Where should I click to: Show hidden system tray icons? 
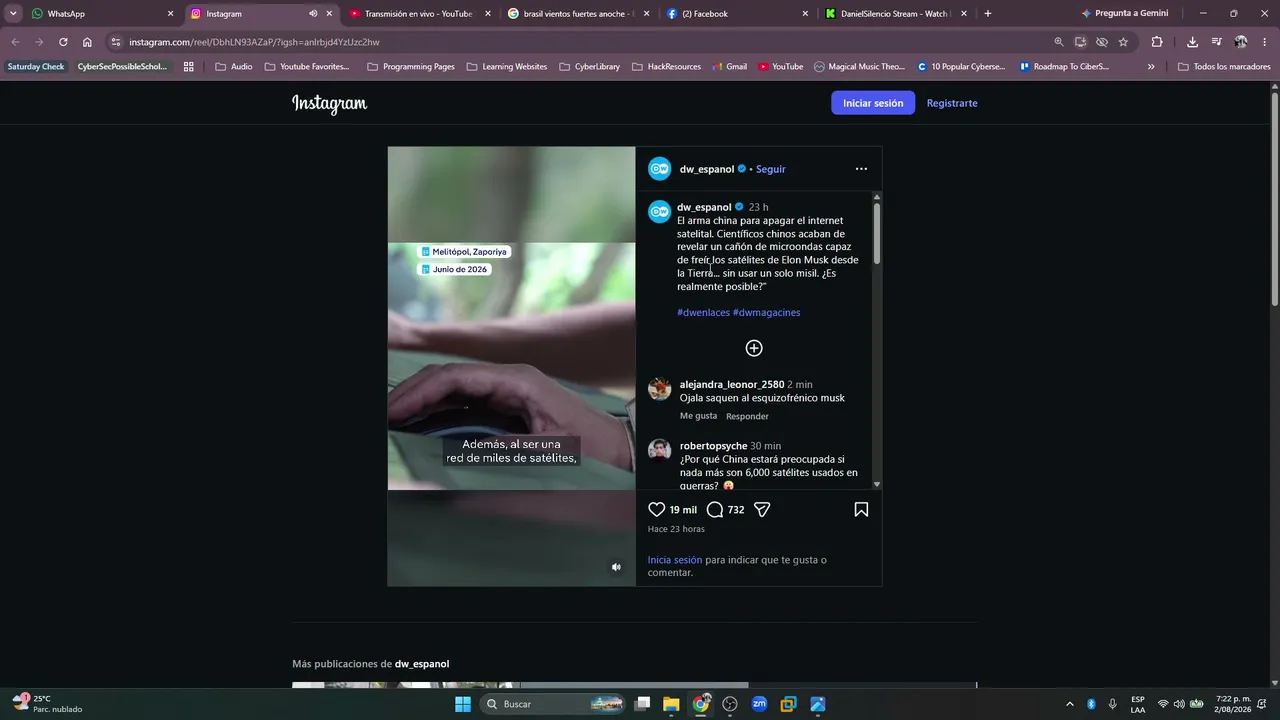(x=1070, y=704)
